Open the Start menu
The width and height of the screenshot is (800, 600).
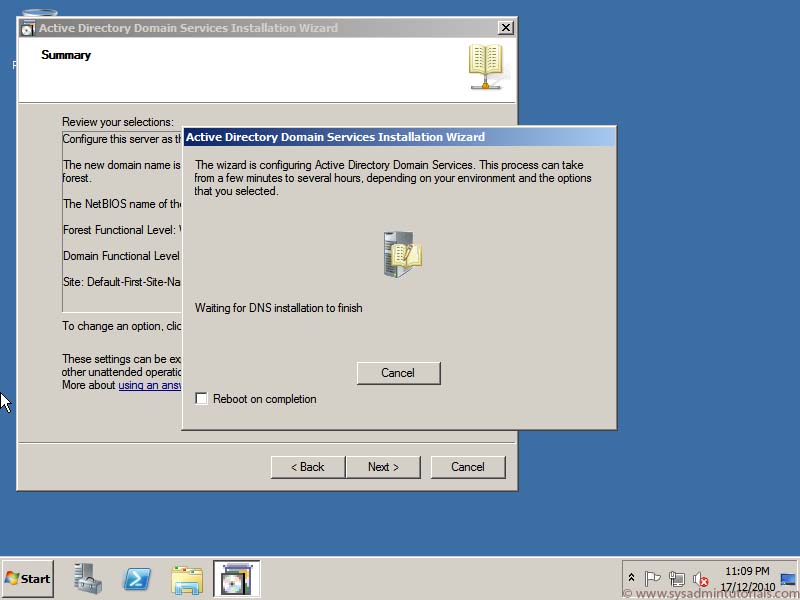pyautogui.click(x=25, y=578)
